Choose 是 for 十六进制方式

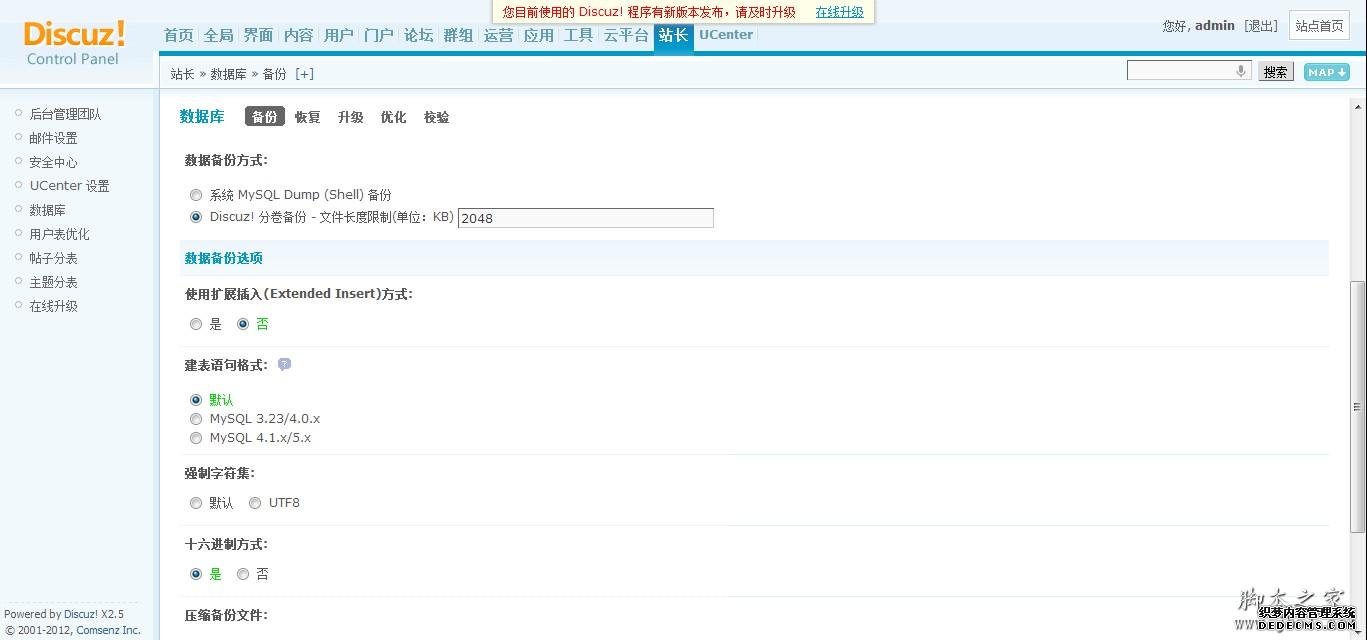[196, 574]
